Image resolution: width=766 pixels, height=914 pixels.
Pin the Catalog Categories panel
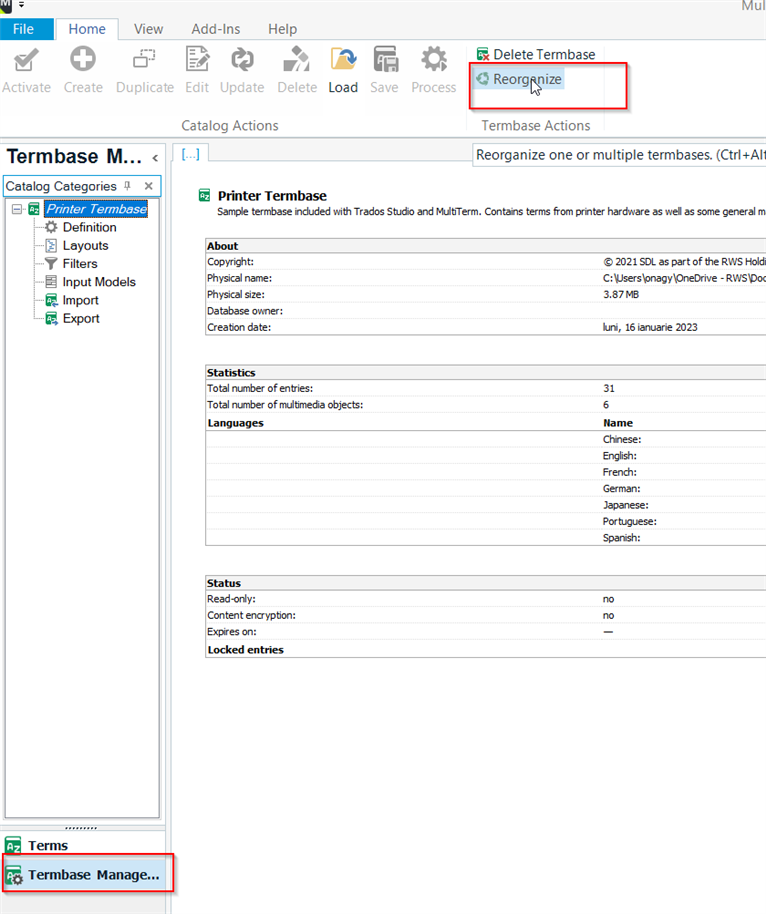pyautogui.click(x=127, y=186)
